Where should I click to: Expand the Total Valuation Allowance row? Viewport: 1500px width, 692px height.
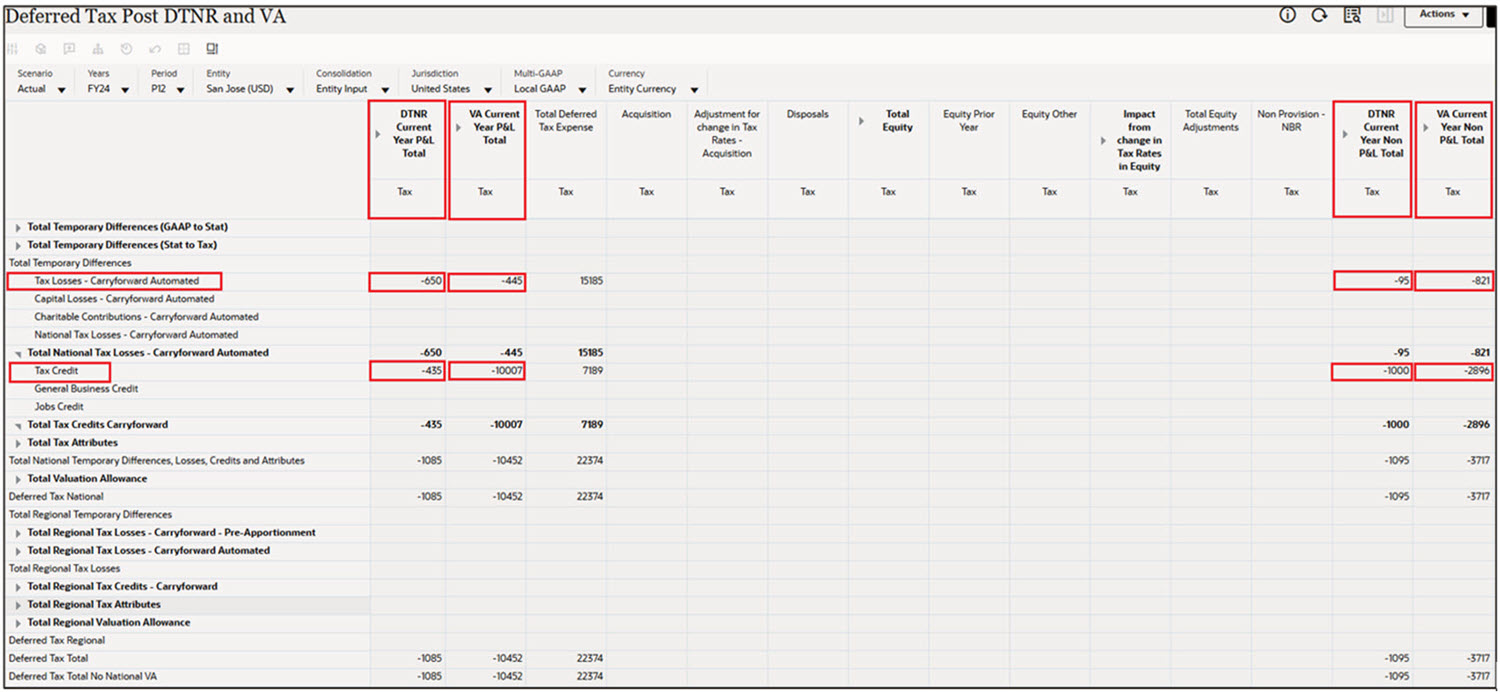click(x=17, y=478)
